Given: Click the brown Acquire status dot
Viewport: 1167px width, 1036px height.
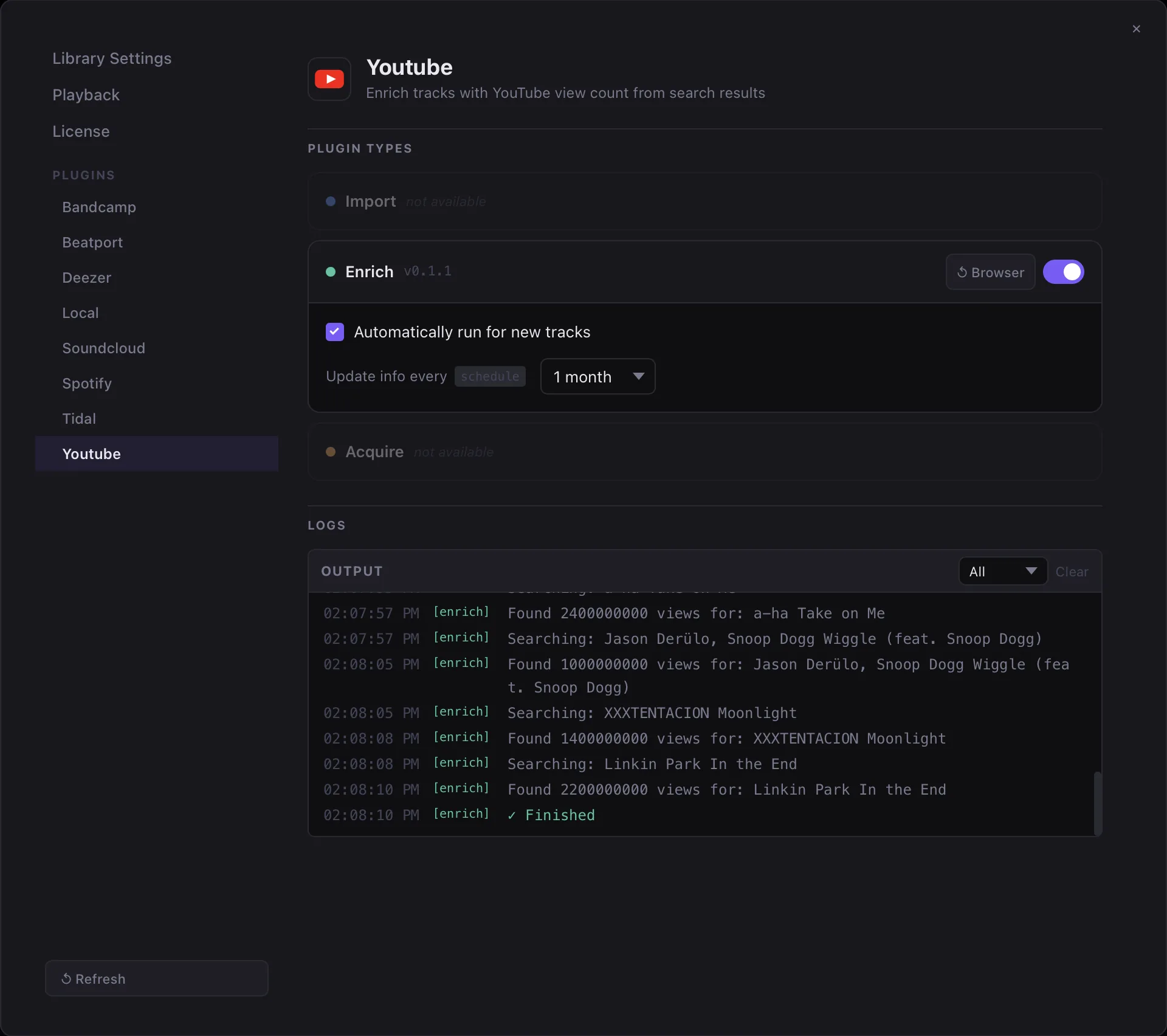Looking at the screenshot, I should 331,452.
